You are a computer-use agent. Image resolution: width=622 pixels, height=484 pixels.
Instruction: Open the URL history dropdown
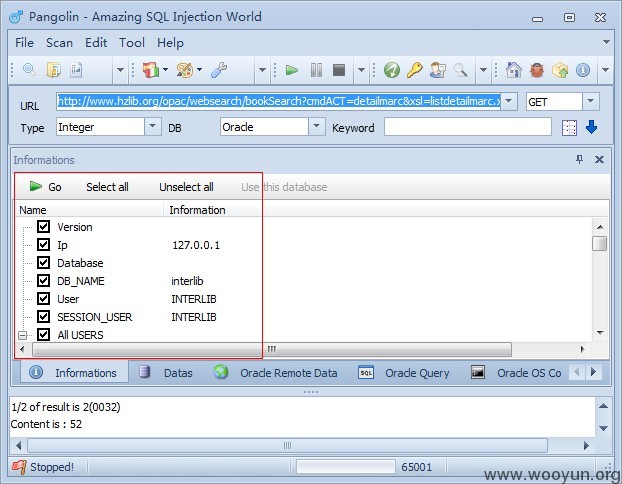pyautogui.click(x=509, y=101)
